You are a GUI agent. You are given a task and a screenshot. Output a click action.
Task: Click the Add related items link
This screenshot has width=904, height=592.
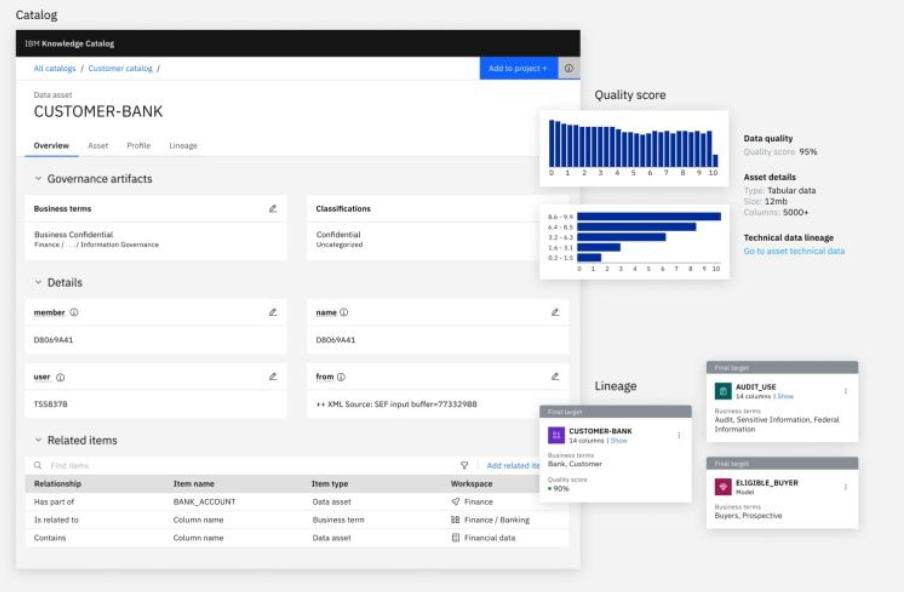coord(514,466)
